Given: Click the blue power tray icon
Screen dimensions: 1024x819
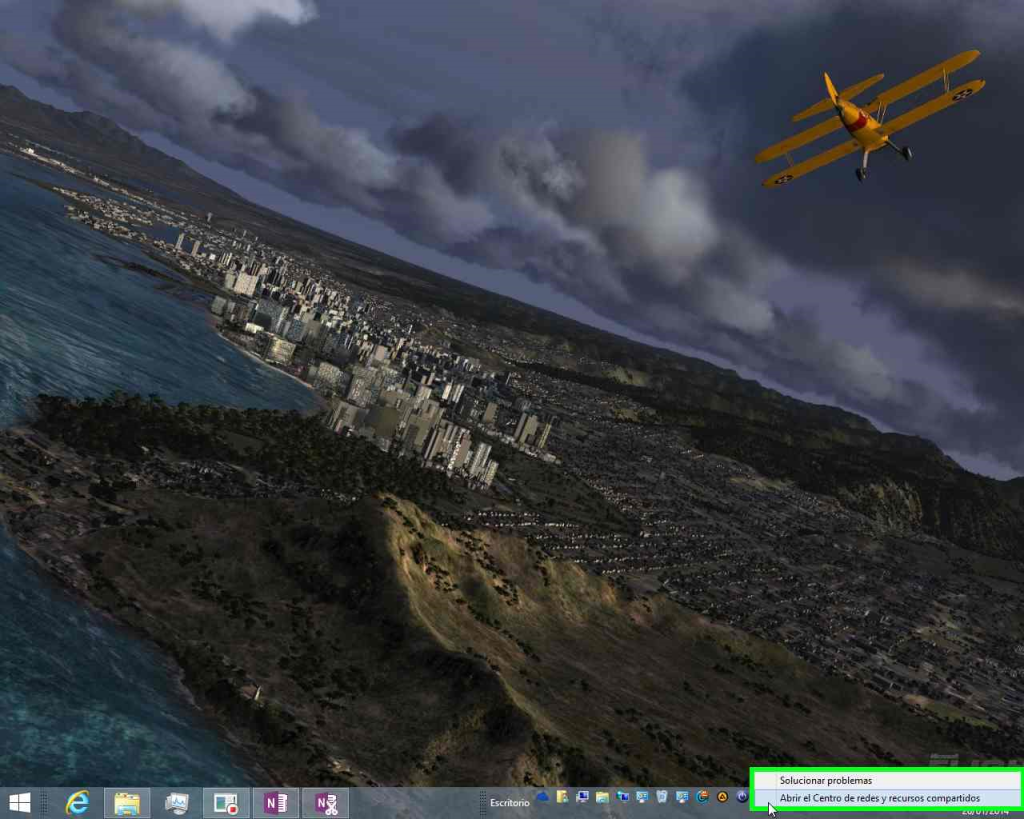Looking at the screenshot, I should tap(743, 797).
